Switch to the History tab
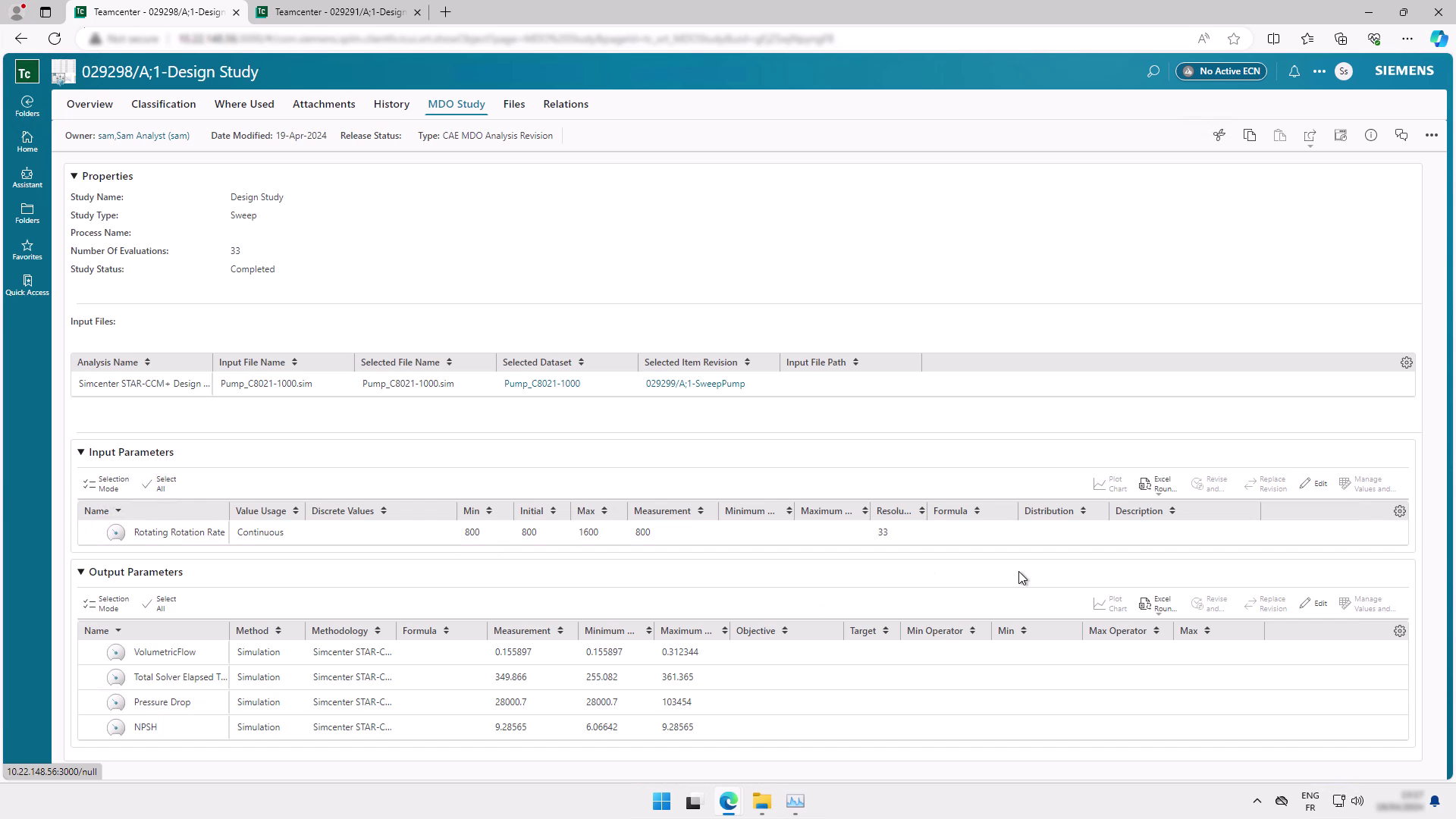This screenshot has width=1456, height=819. point(391,104)
